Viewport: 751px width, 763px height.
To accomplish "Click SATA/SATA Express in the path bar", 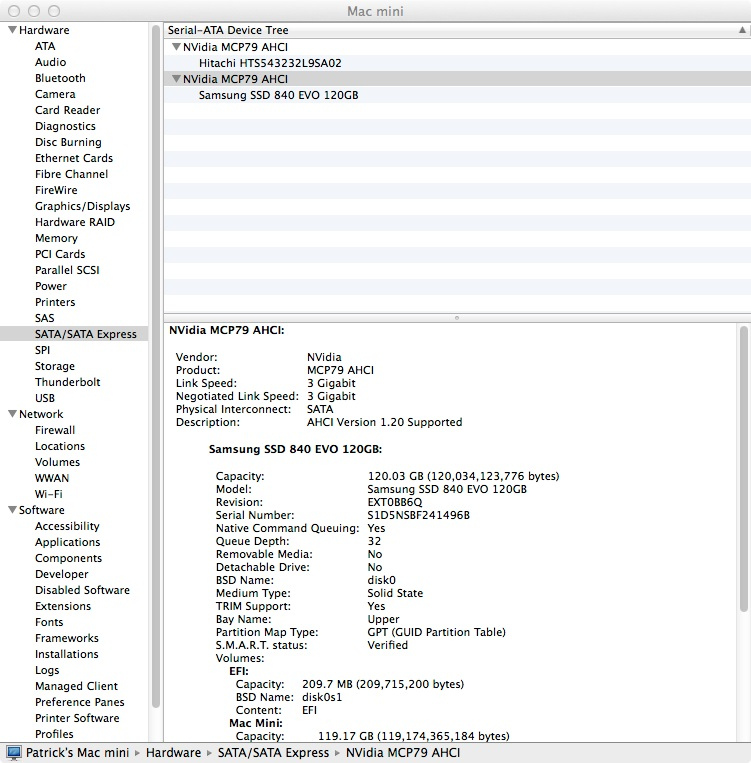I will (273, 753).
